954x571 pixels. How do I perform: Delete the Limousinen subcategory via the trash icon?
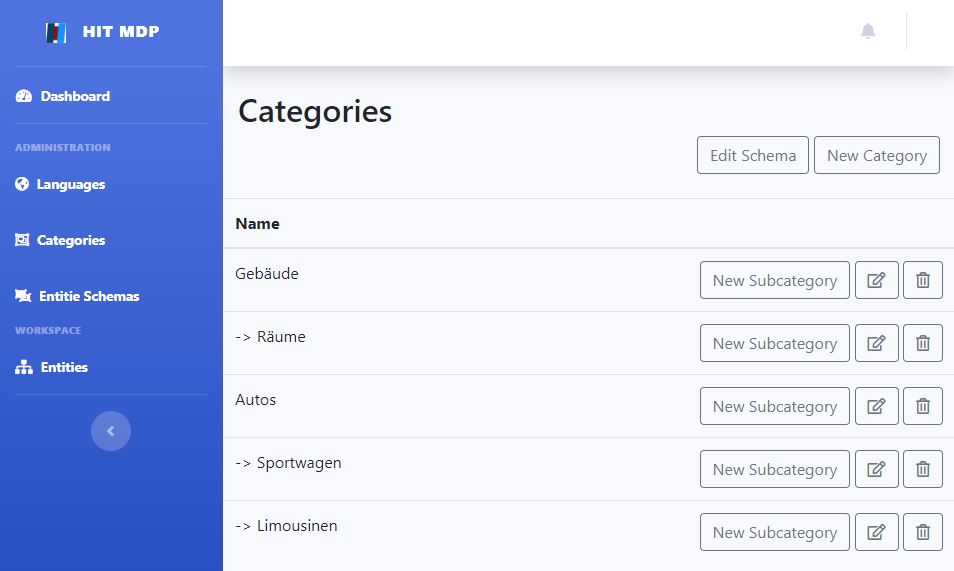(x=922, y=532)
